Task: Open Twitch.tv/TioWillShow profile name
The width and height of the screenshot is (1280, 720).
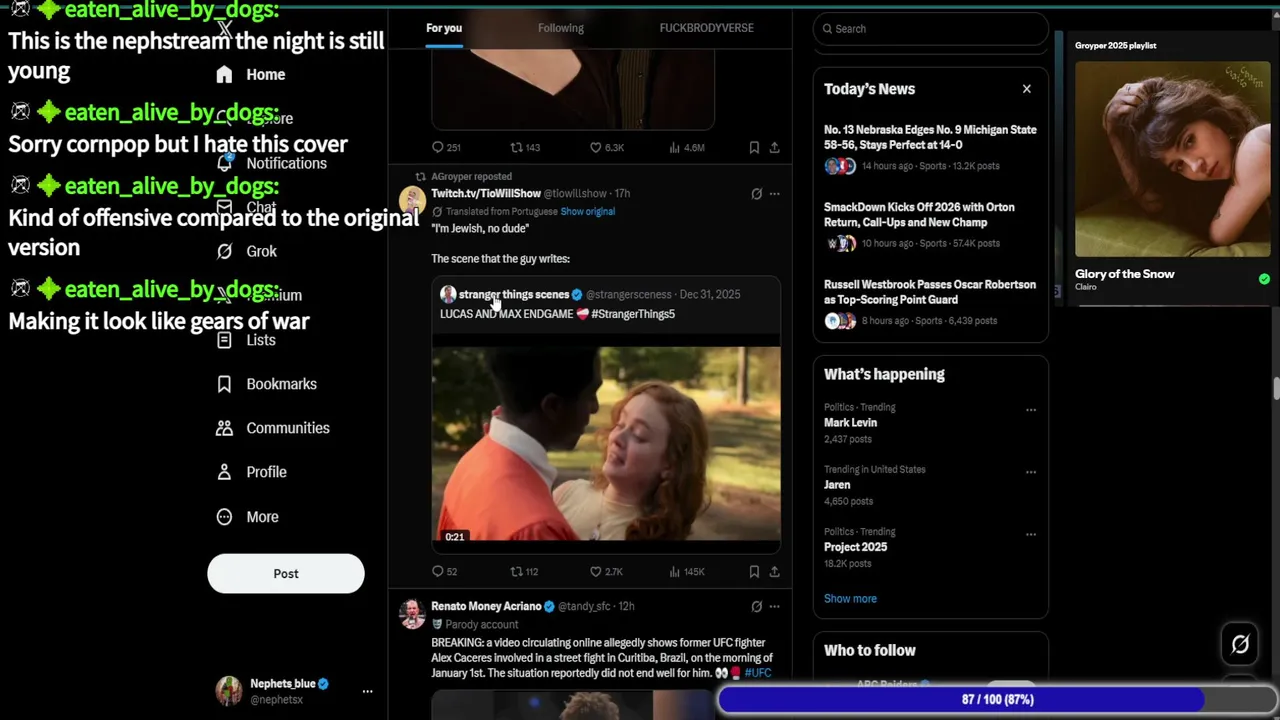Action: [486, 193]
